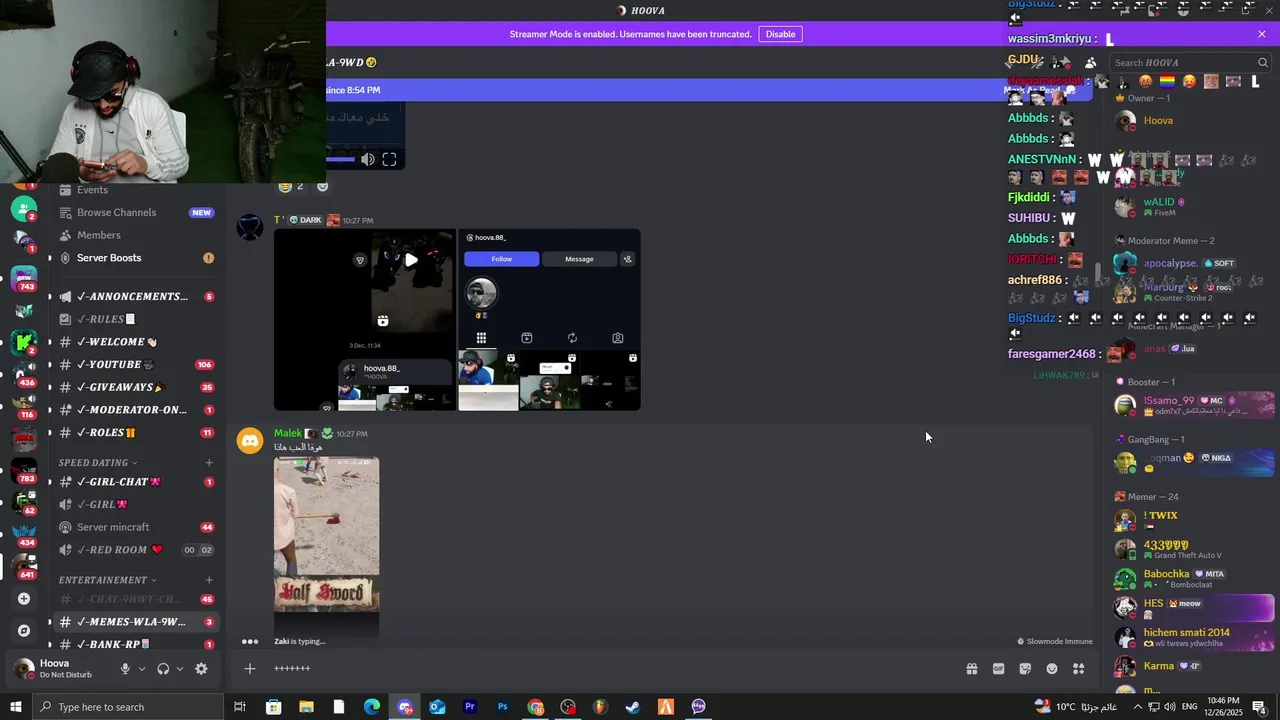Disable Streamer Mode via the Disable button
This screenshot has height=720, width=1280.
pos(780,34)
